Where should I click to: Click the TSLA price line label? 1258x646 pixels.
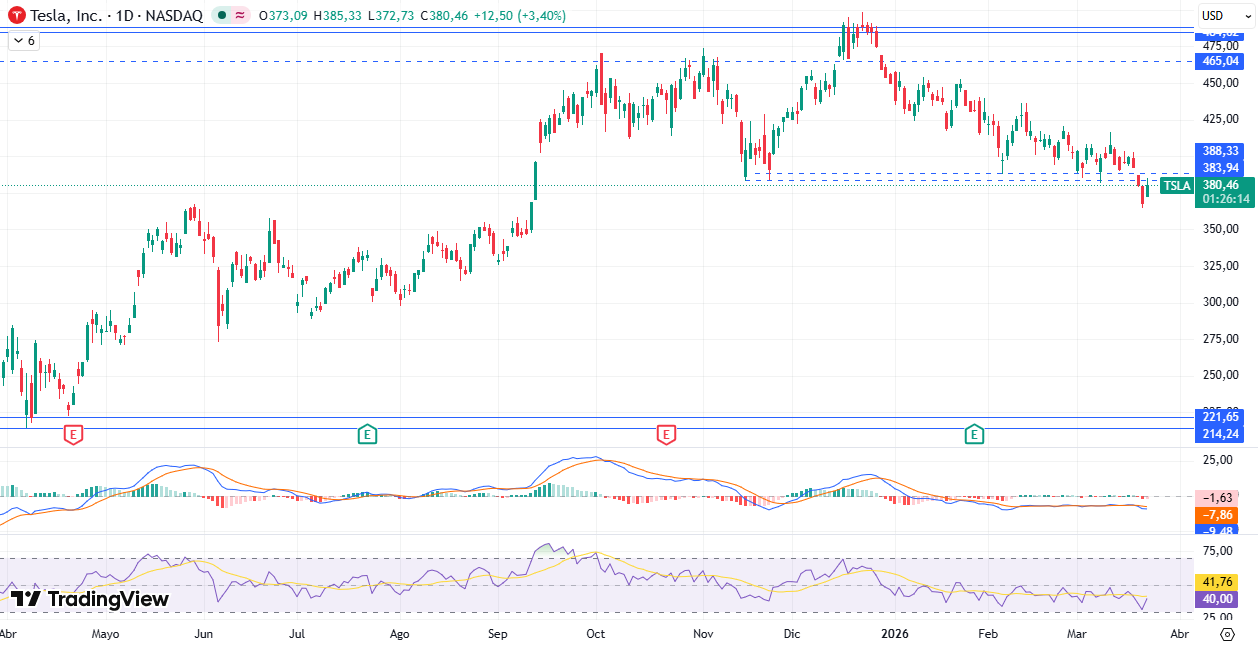click(1177, 185)
